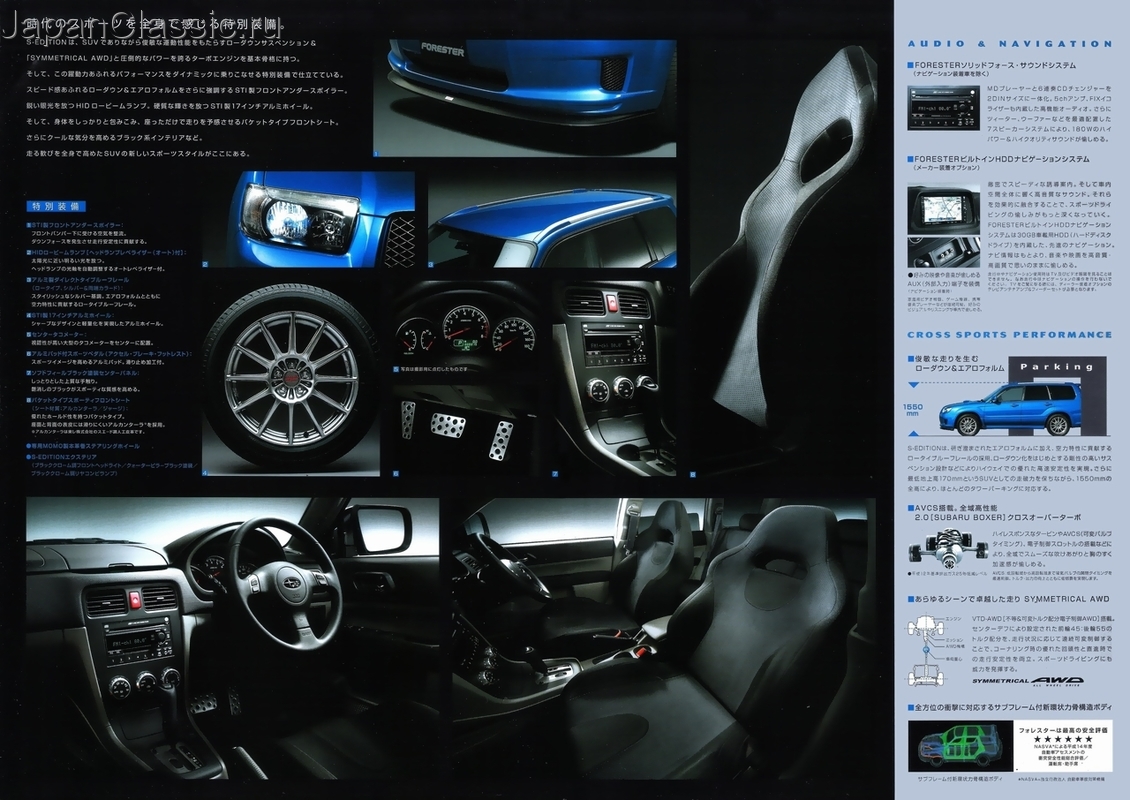Click the large bucket seat back photo
Viewport: 1130px width, 800px height.
click(x=783, y=259)
